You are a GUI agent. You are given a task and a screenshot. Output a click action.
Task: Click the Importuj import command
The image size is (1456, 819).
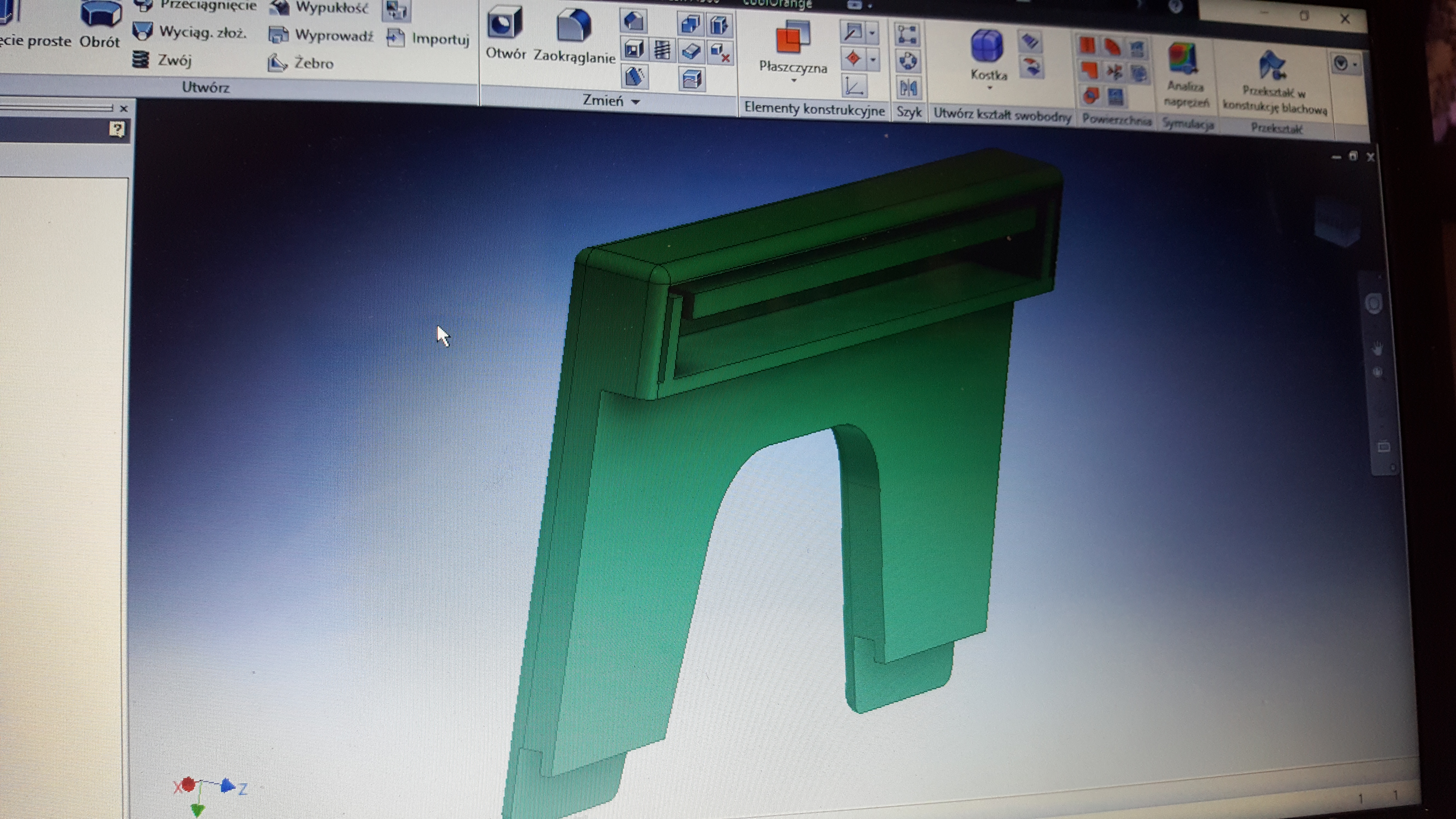click(428, 38)
